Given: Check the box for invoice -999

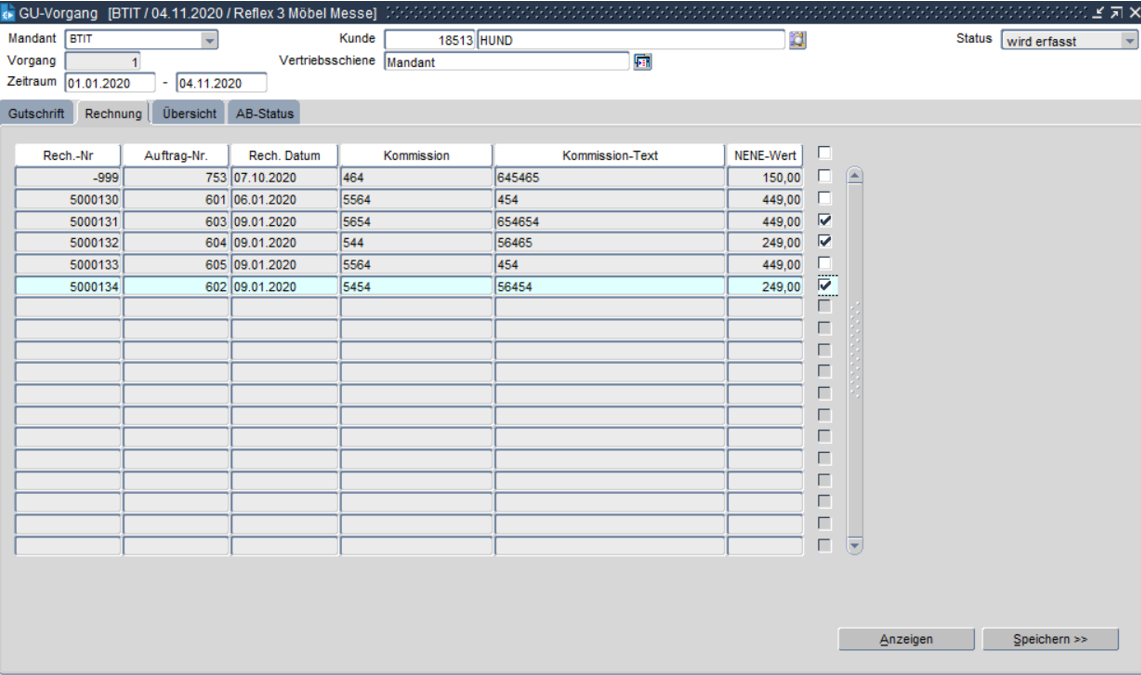Looking at the screenshot, I should pyautogui.click(x=824, y=176).
